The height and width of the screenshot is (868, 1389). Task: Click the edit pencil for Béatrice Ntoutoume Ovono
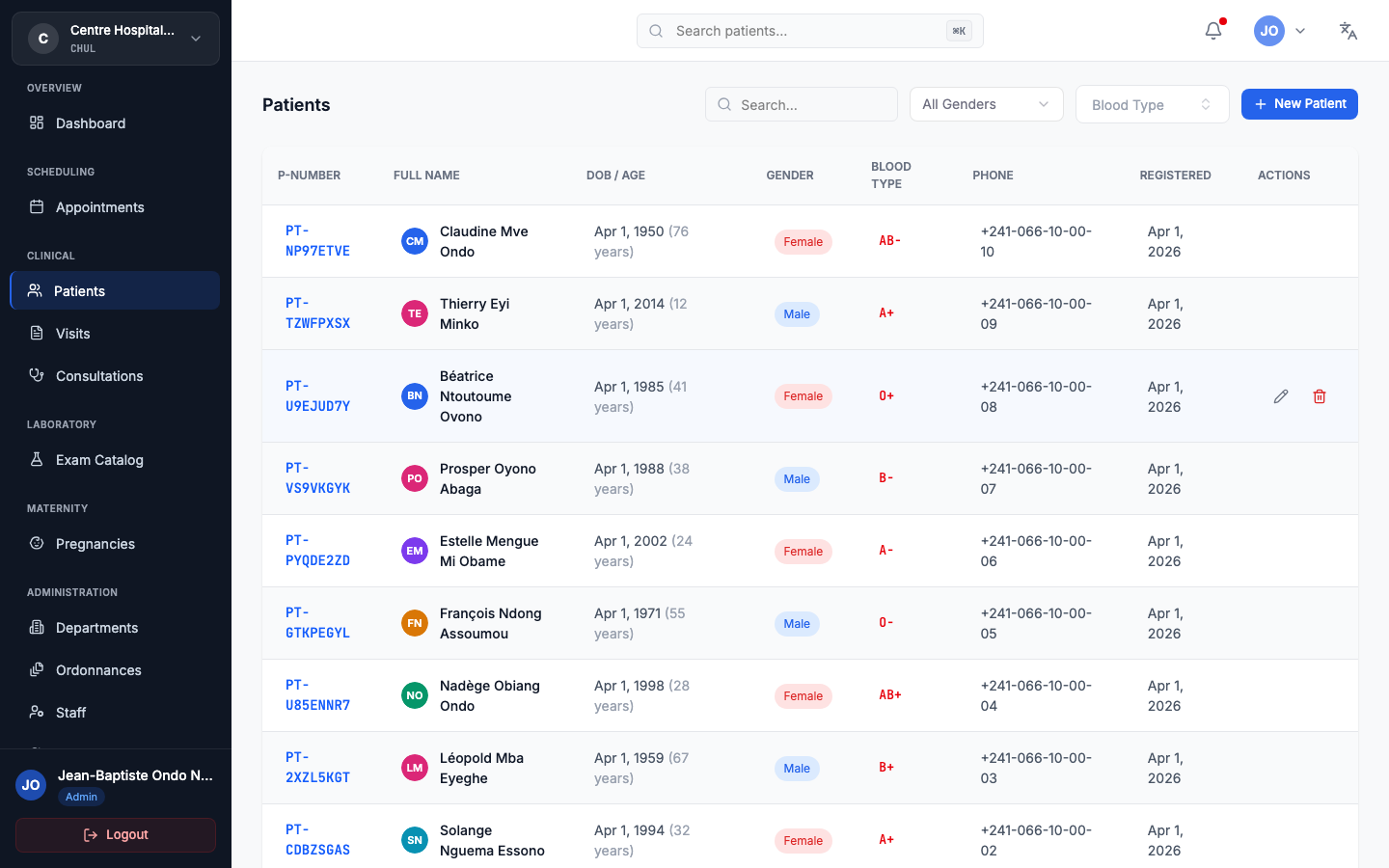(1281, 396)
